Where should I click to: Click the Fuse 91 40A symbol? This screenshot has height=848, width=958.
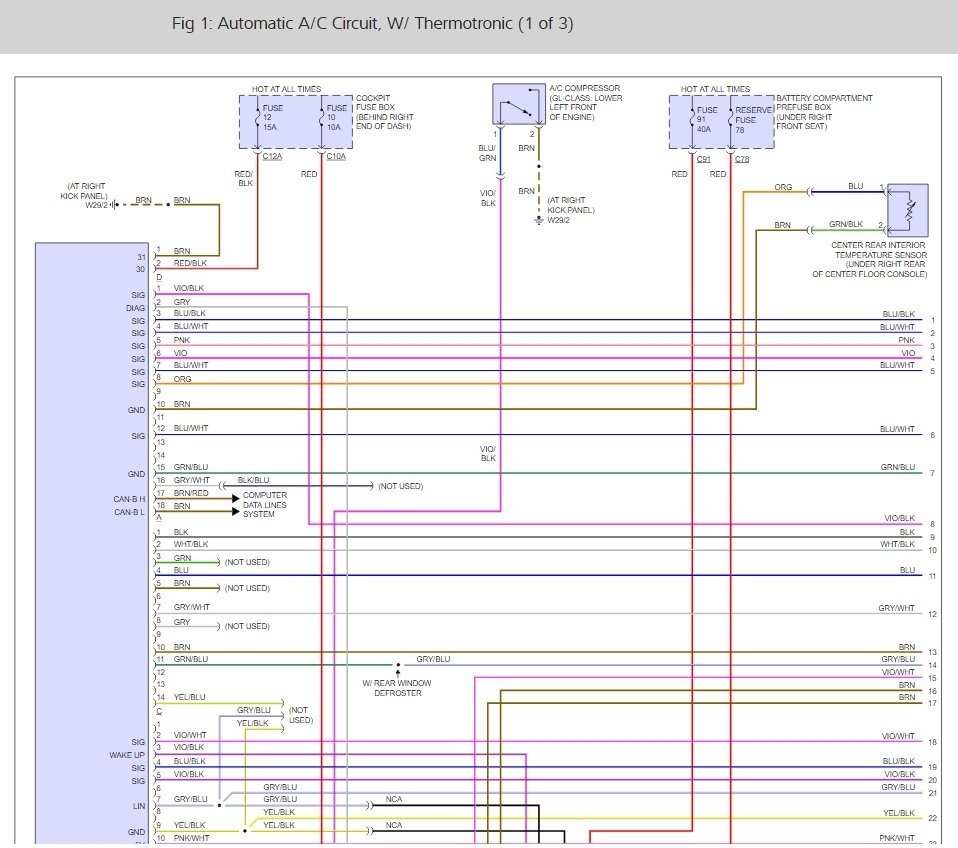click(x=692, y=119)
